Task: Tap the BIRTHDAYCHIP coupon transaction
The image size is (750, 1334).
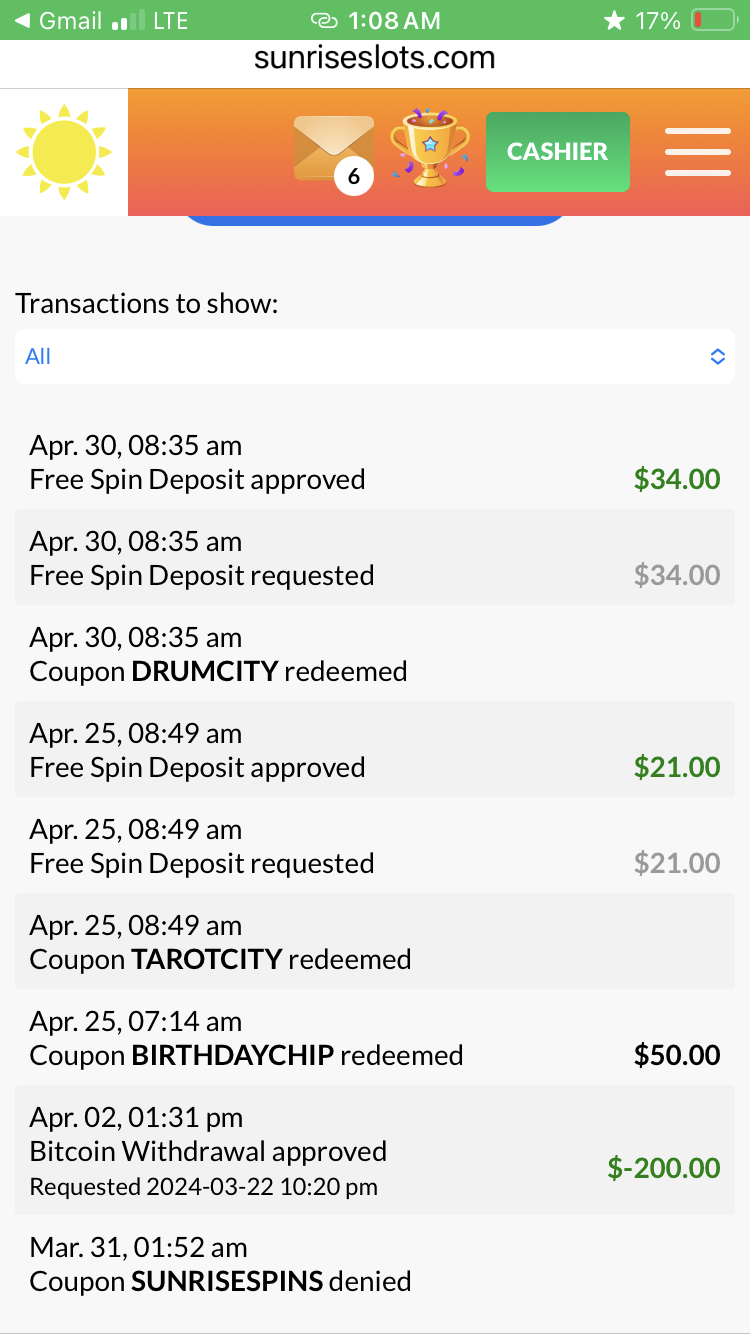Action: [374, 1038]
